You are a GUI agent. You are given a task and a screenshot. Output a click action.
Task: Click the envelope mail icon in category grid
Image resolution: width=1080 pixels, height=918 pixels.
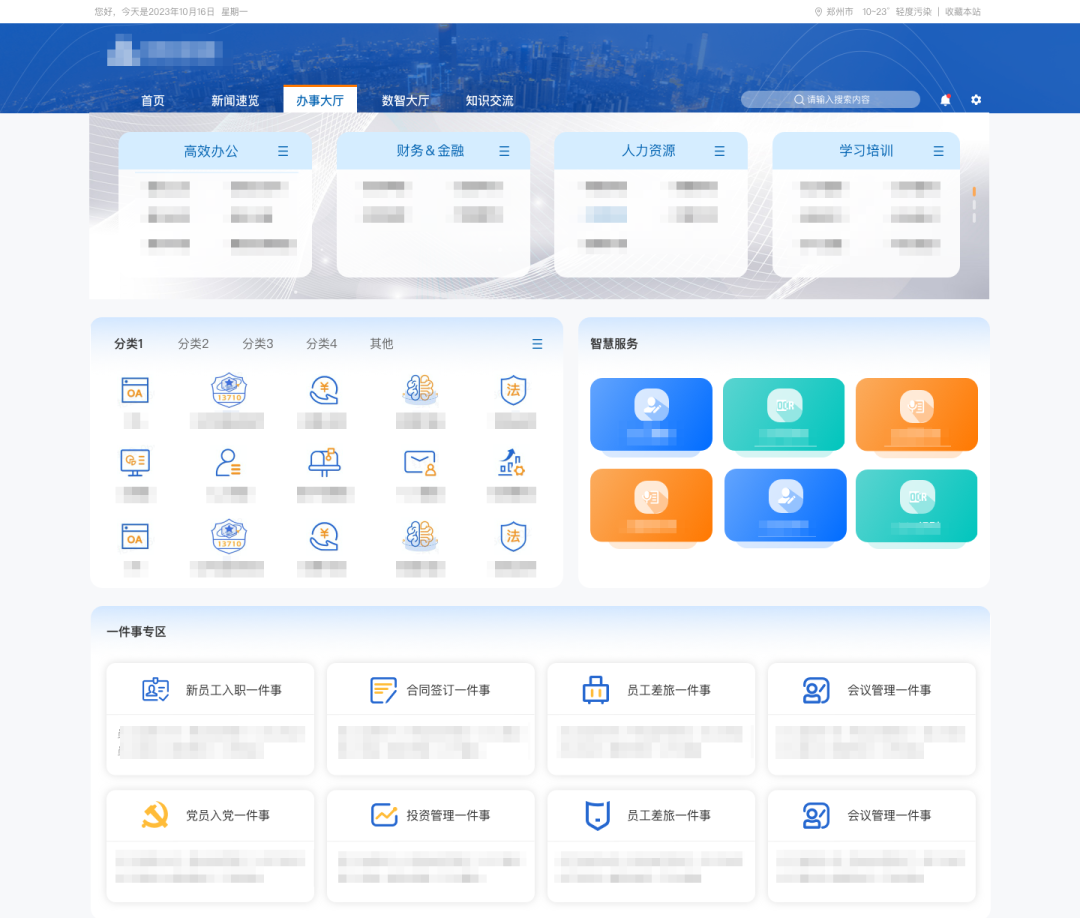(x=420, y=462)
